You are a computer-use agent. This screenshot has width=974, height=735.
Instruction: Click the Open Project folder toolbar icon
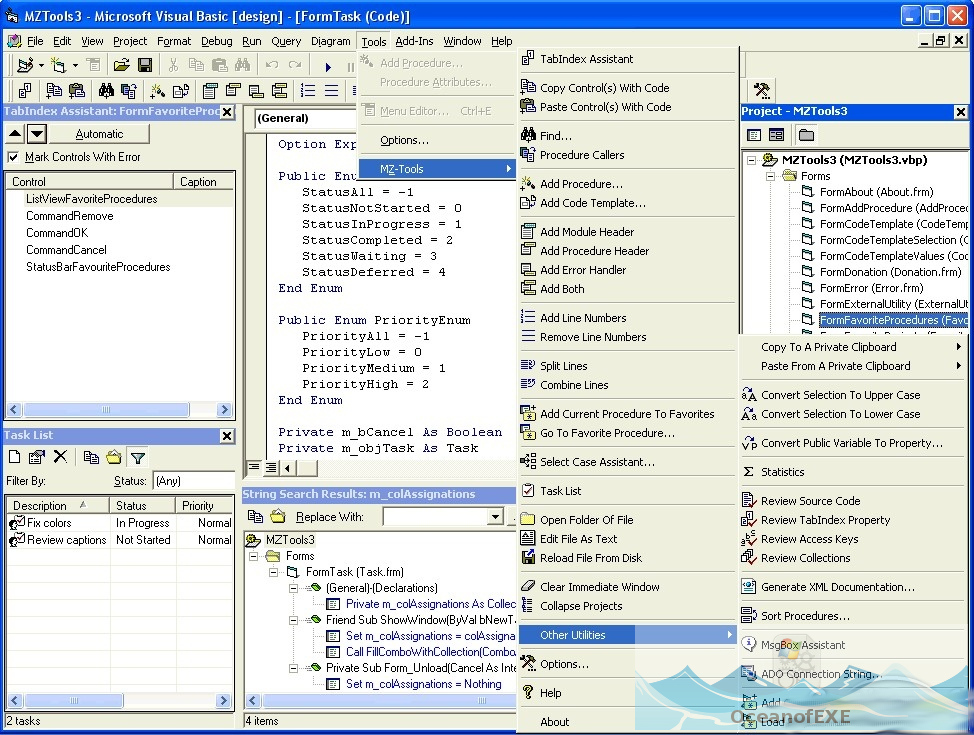(121, 65)
